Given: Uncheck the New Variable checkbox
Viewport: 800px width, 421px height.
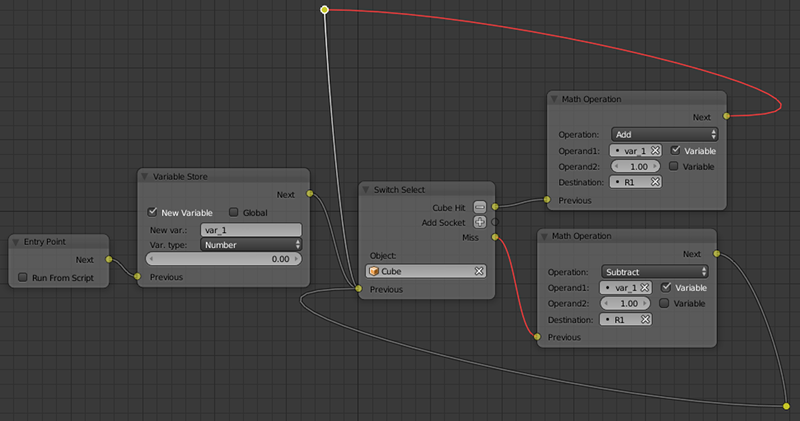Looking at the screenshot, I should [153, 212].
